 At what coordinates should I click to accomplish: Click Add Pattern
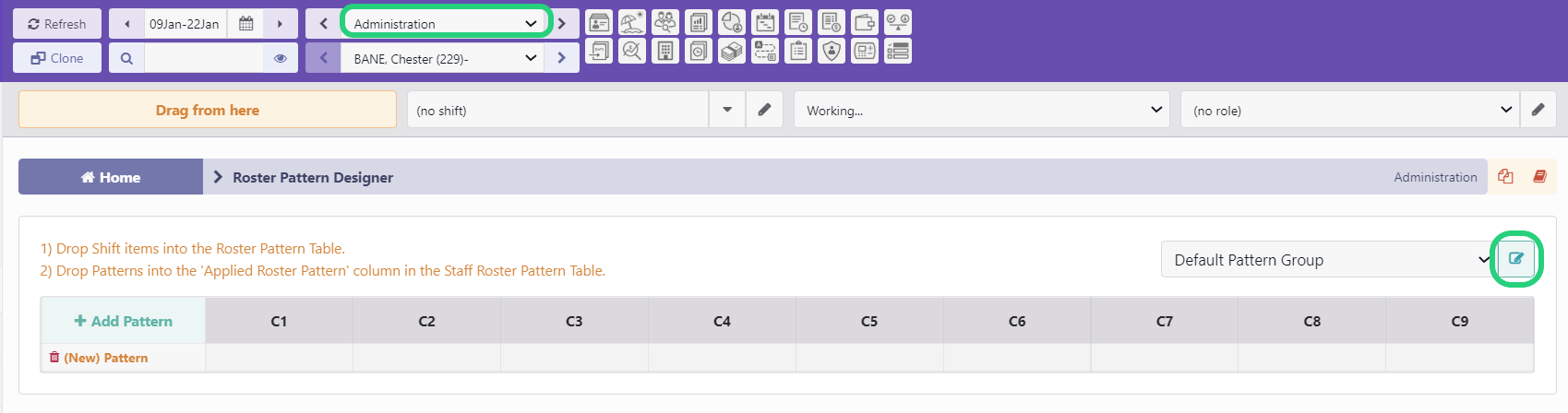point(123,321)
